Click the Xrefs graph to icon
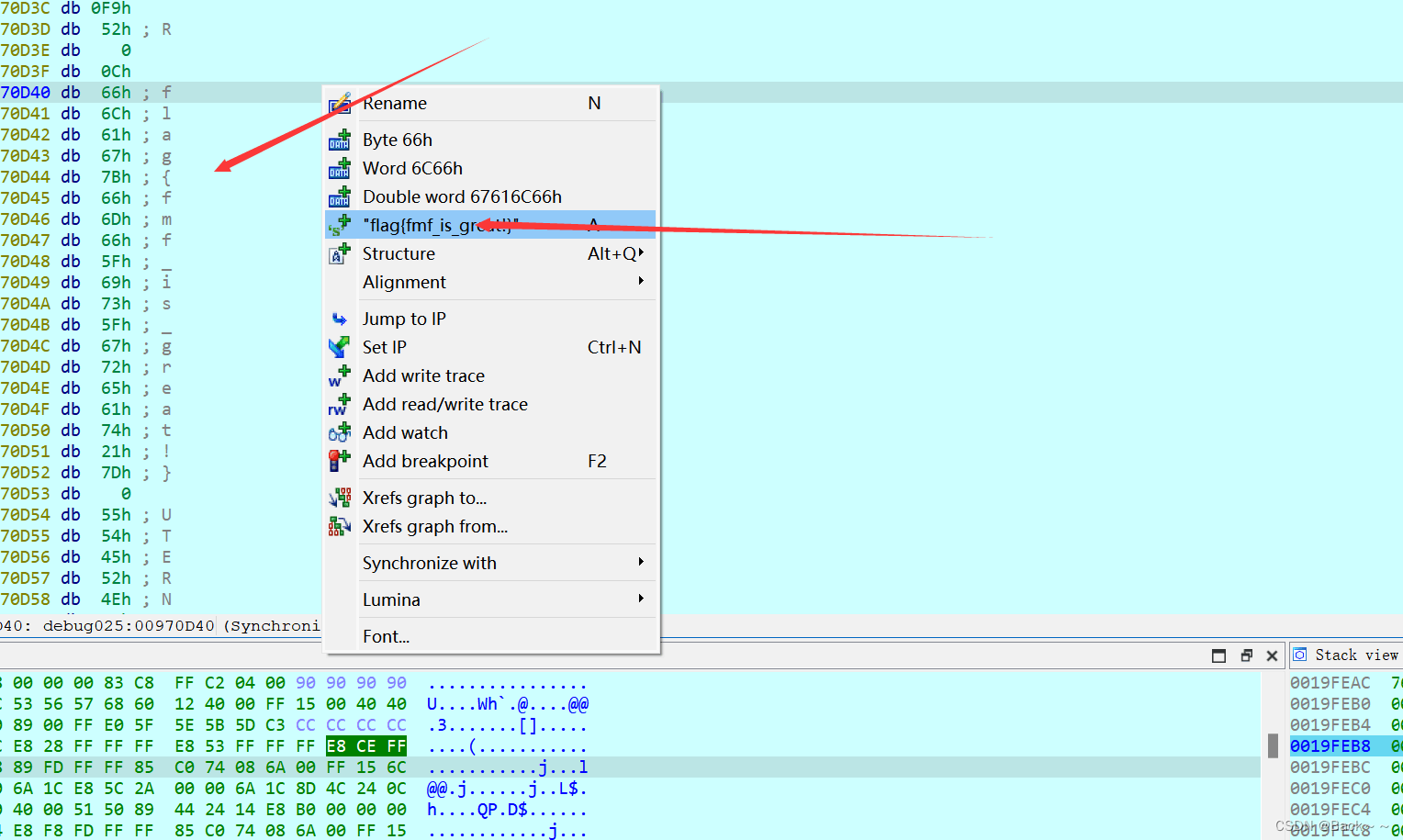The image size is (1403, 840). [340, 498]
